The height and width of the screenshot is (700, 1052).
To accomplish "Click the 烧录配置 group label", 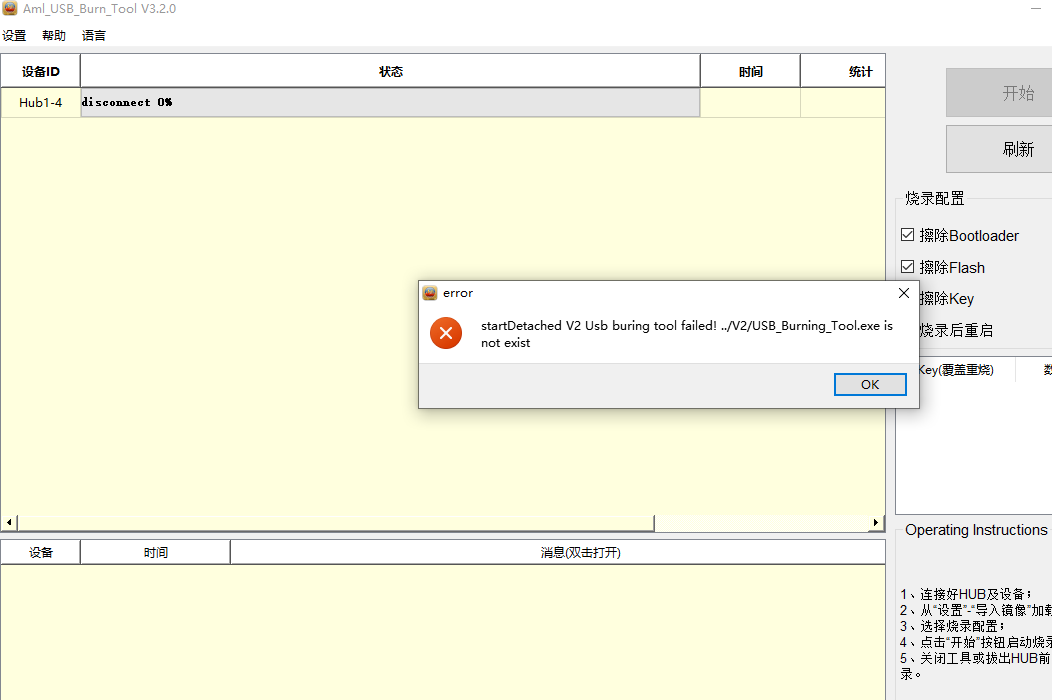I will 935,198.
